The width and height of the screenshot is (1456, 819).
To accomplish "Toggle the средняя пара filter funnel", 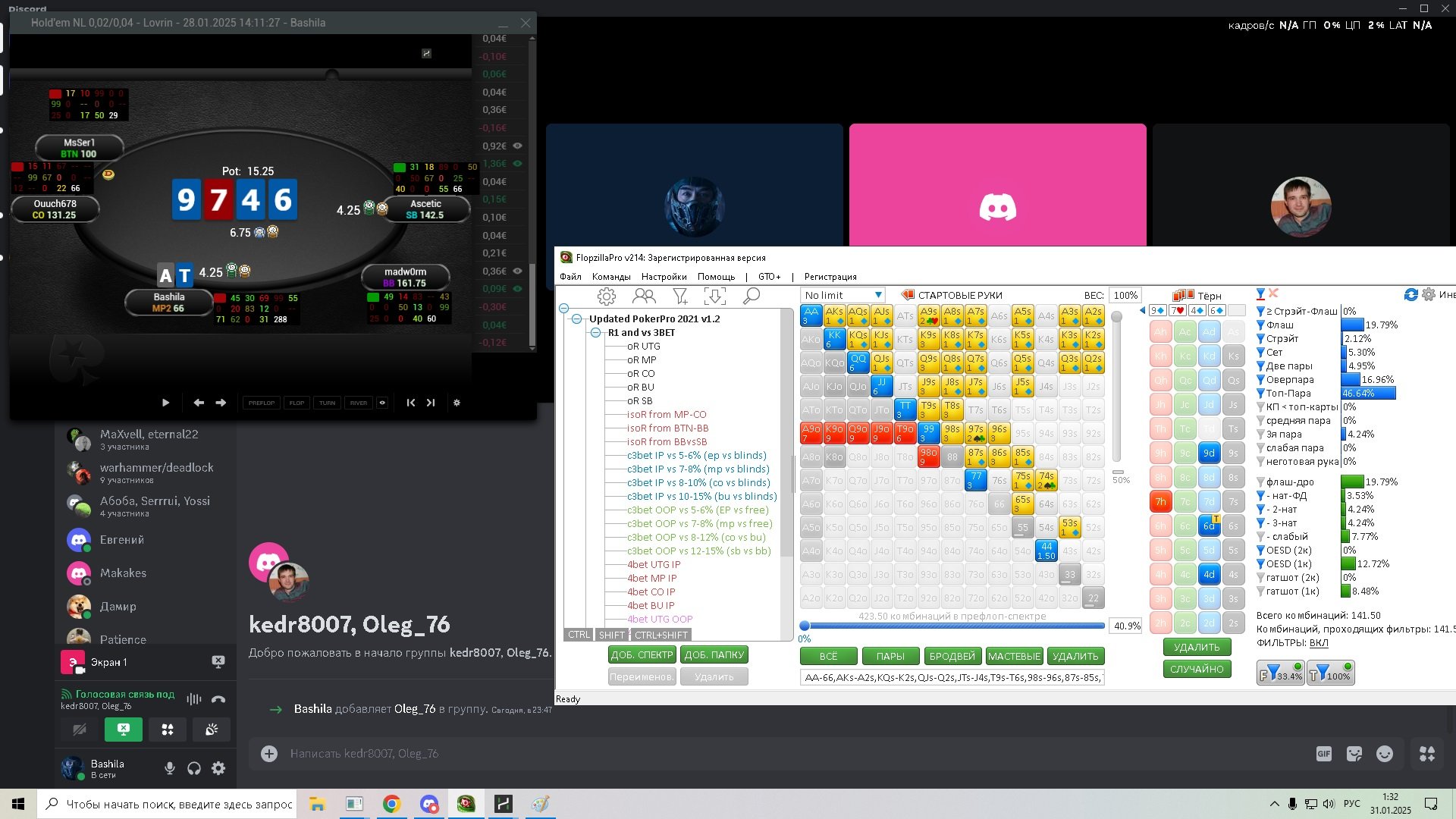I will coord(1260,420).
